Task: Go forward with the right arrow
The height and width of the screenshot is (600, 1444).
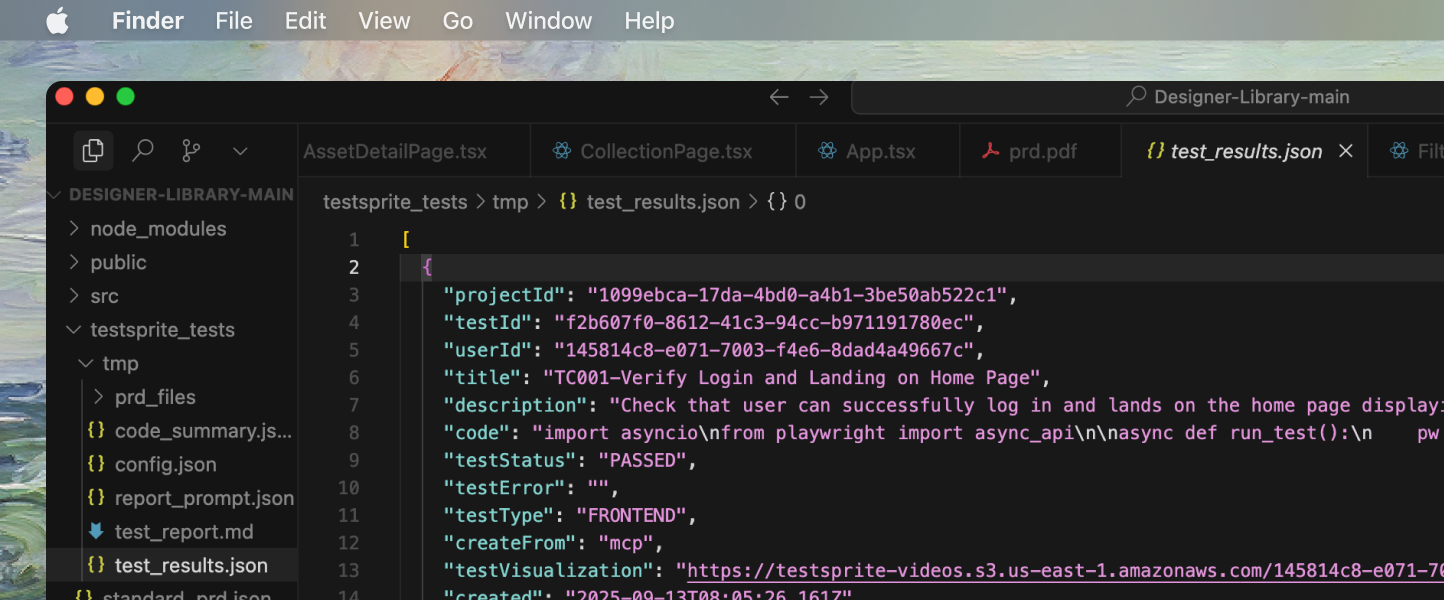Action: [x=819, y=97]
